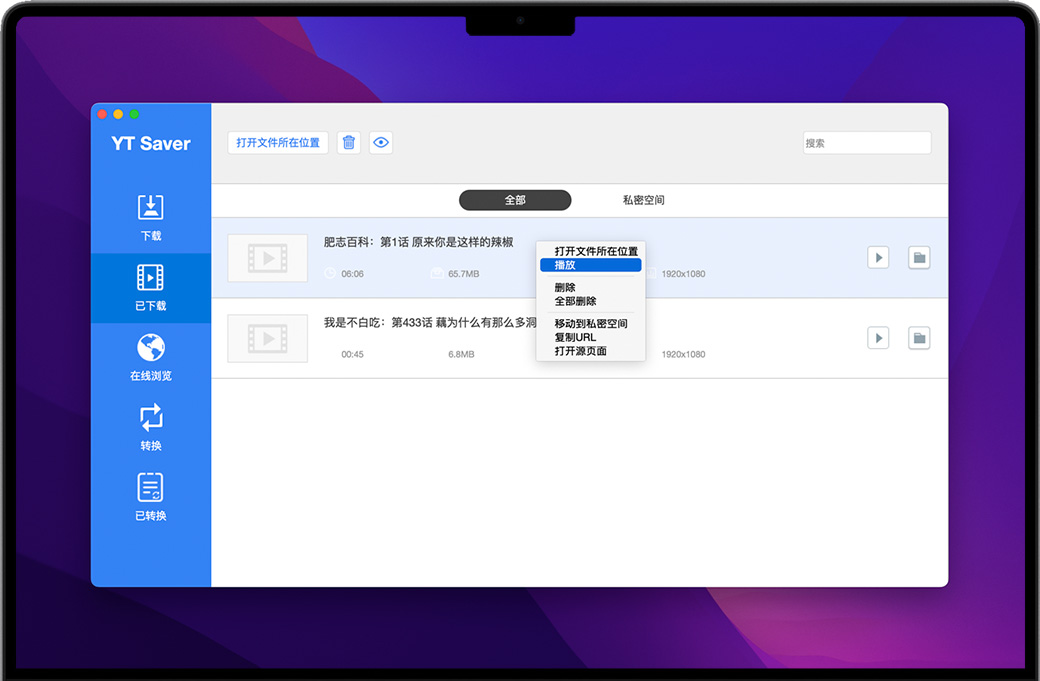1040x681 pixels.
Task: Choose 打开源页面 in the context menu
Action: (591, 351)
